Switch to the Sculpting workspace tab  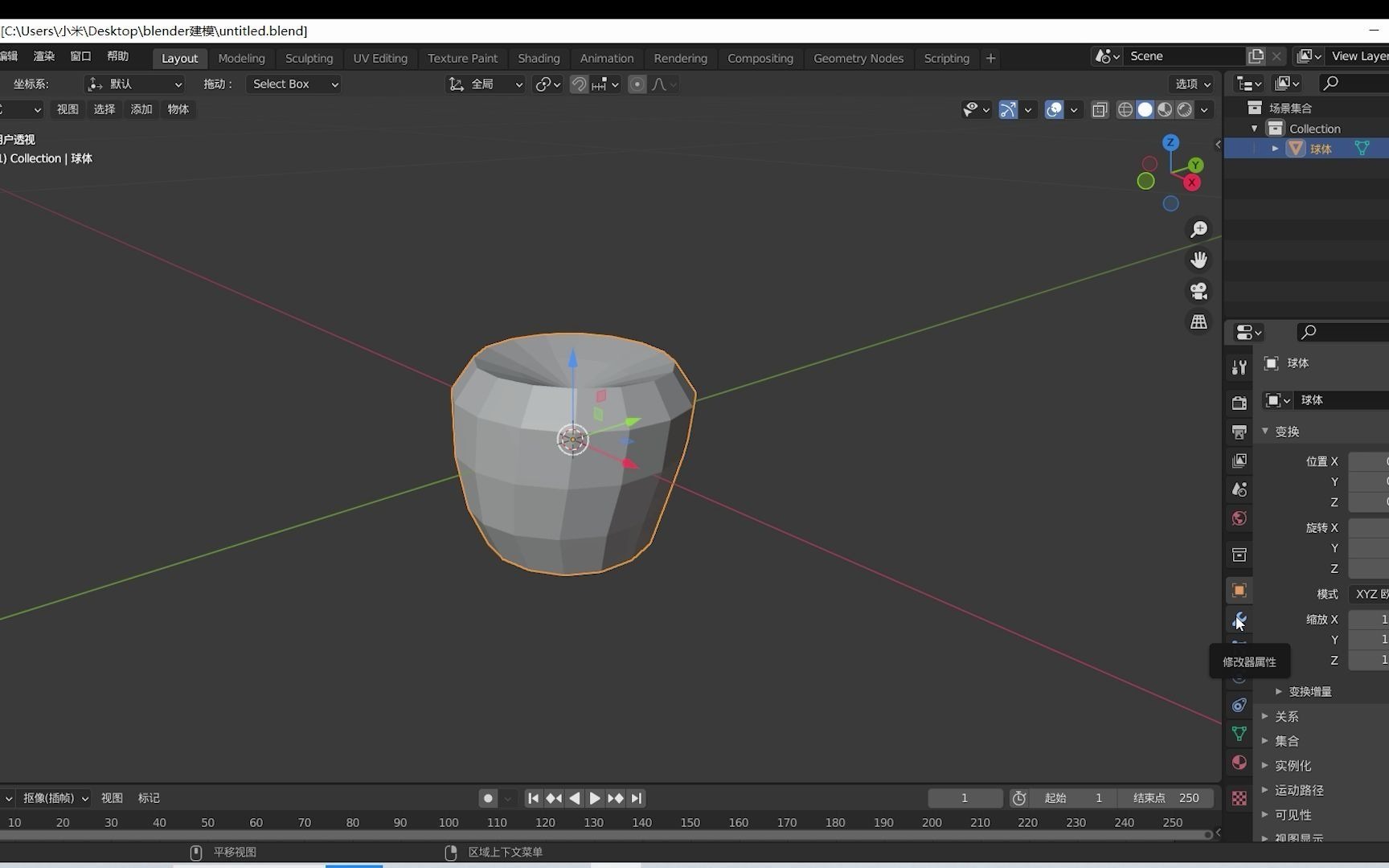[309, 58]
